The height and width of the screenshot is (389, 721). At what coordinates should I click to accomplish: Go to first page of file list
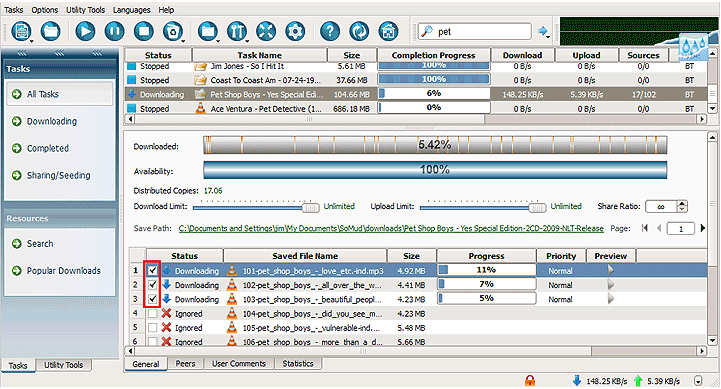tap(645, 228)
